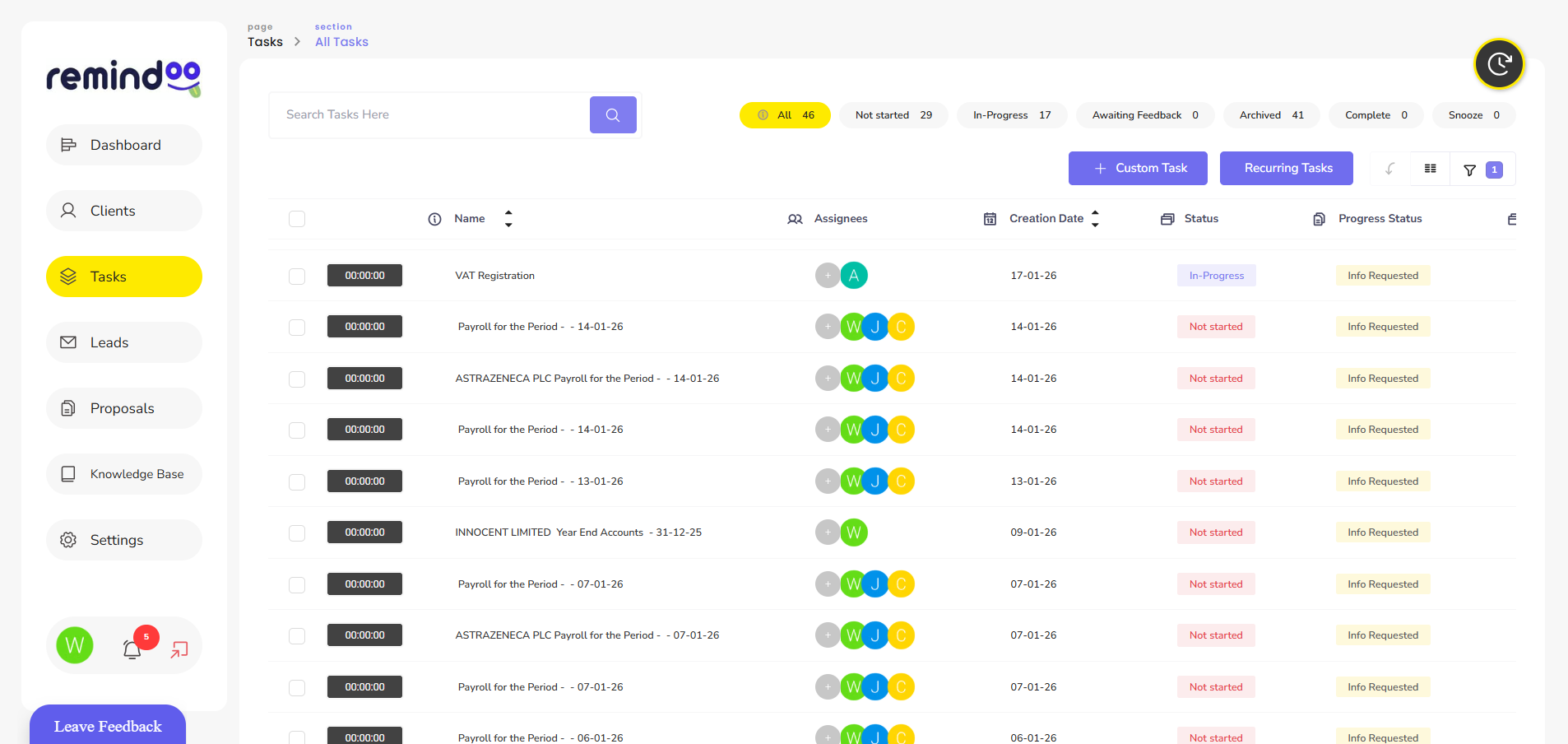
Task: Switch to the grid column view icon
Action: coord(1431,169)
